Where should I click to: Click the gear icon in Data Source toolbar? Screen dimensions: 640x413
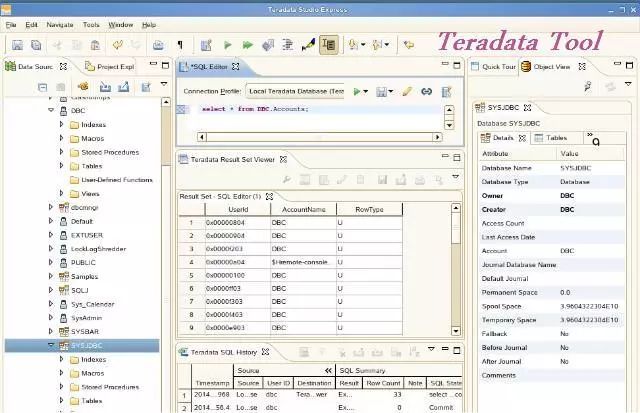click(83, 86)
